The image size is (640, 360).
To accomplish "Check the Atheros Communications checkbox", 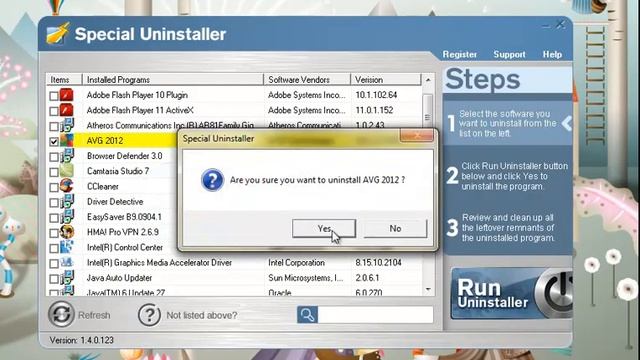I will click(54, 127).
